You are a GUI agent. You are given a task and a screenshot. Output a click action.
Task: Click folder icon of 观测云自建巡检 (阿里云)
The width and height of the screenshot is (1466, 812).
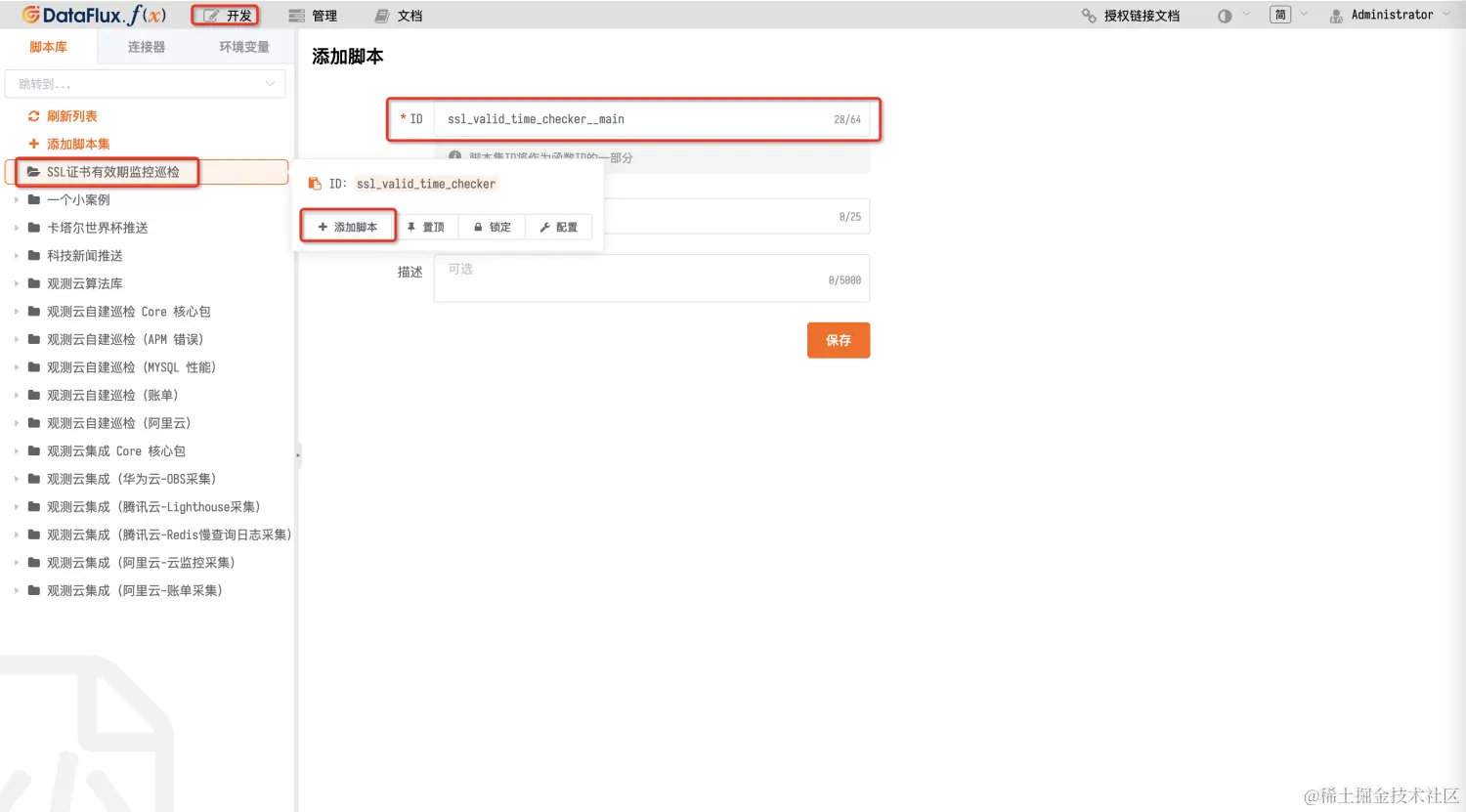click(x=34, y=423)
